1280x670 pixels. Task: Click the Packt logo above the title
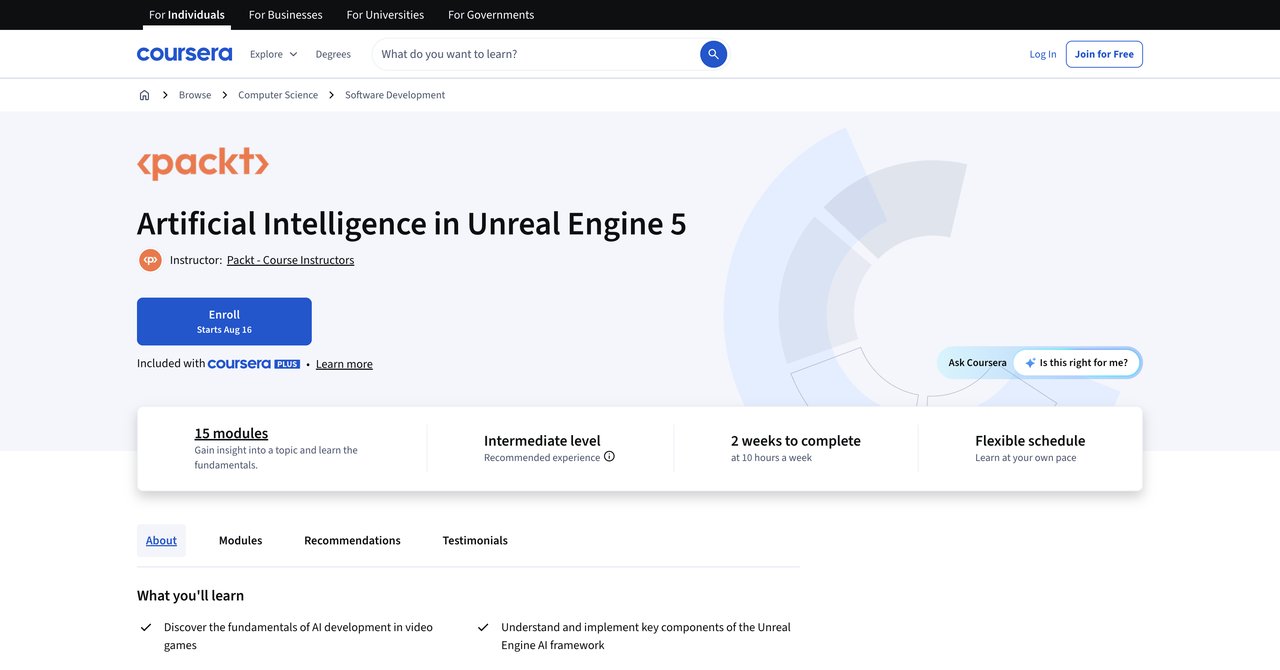pos(203,164)
